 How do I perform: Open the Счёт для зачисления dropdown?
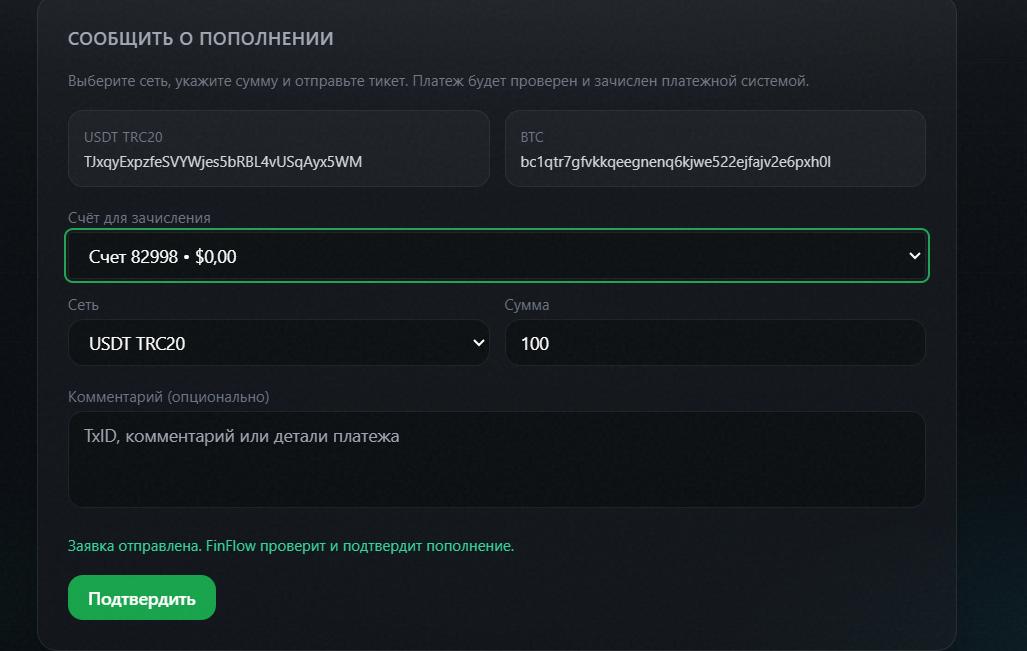tap(496, 255)
